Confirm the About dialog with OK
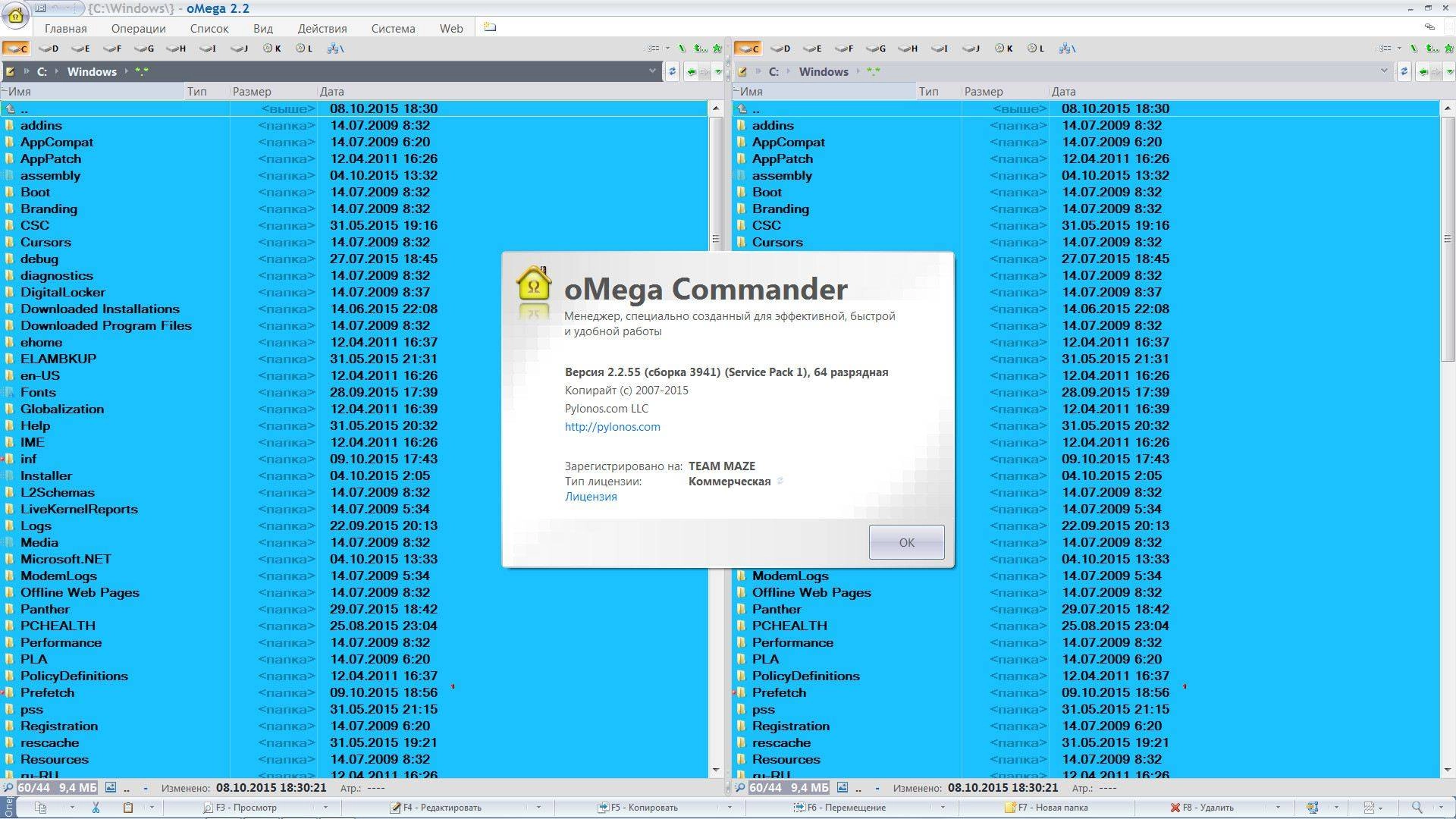The height and width of the screenshot is (819, 1456). (906, 542)
